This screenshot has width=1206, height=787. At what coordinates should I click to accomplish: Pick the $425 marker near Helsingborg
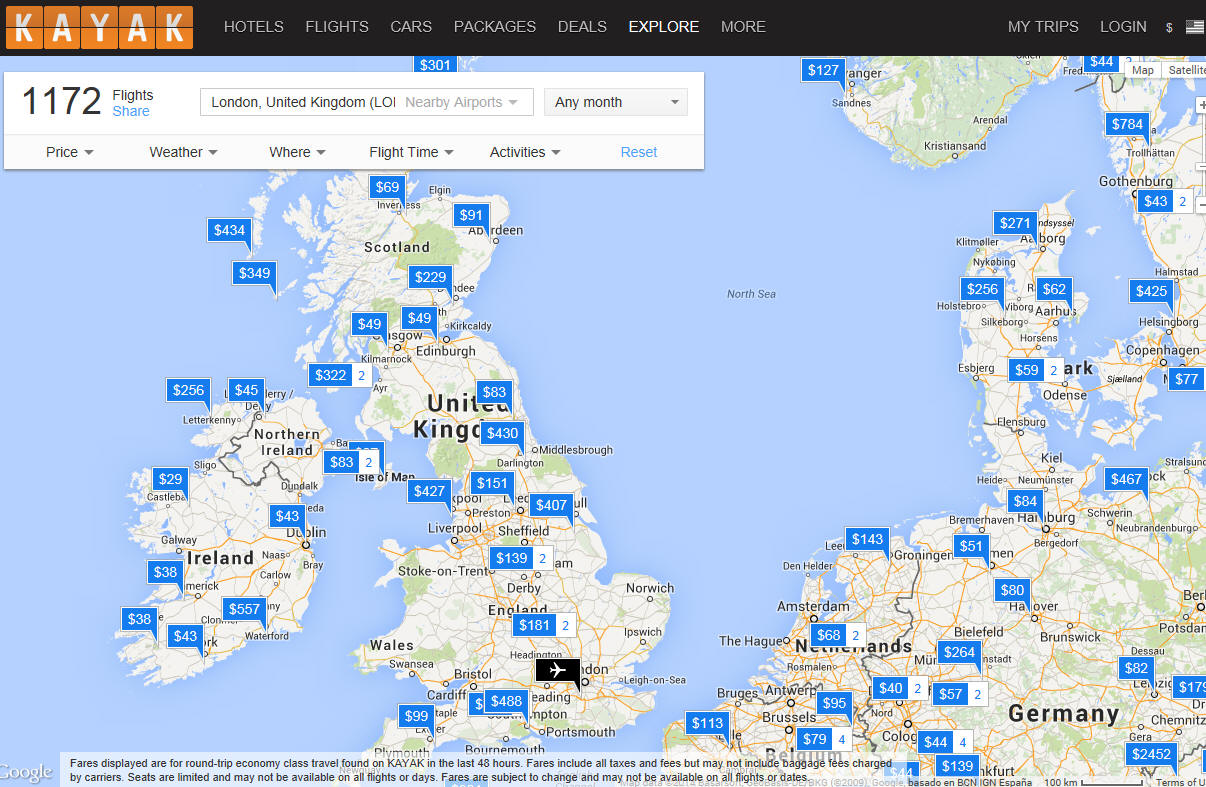(x=1152, y=291)
